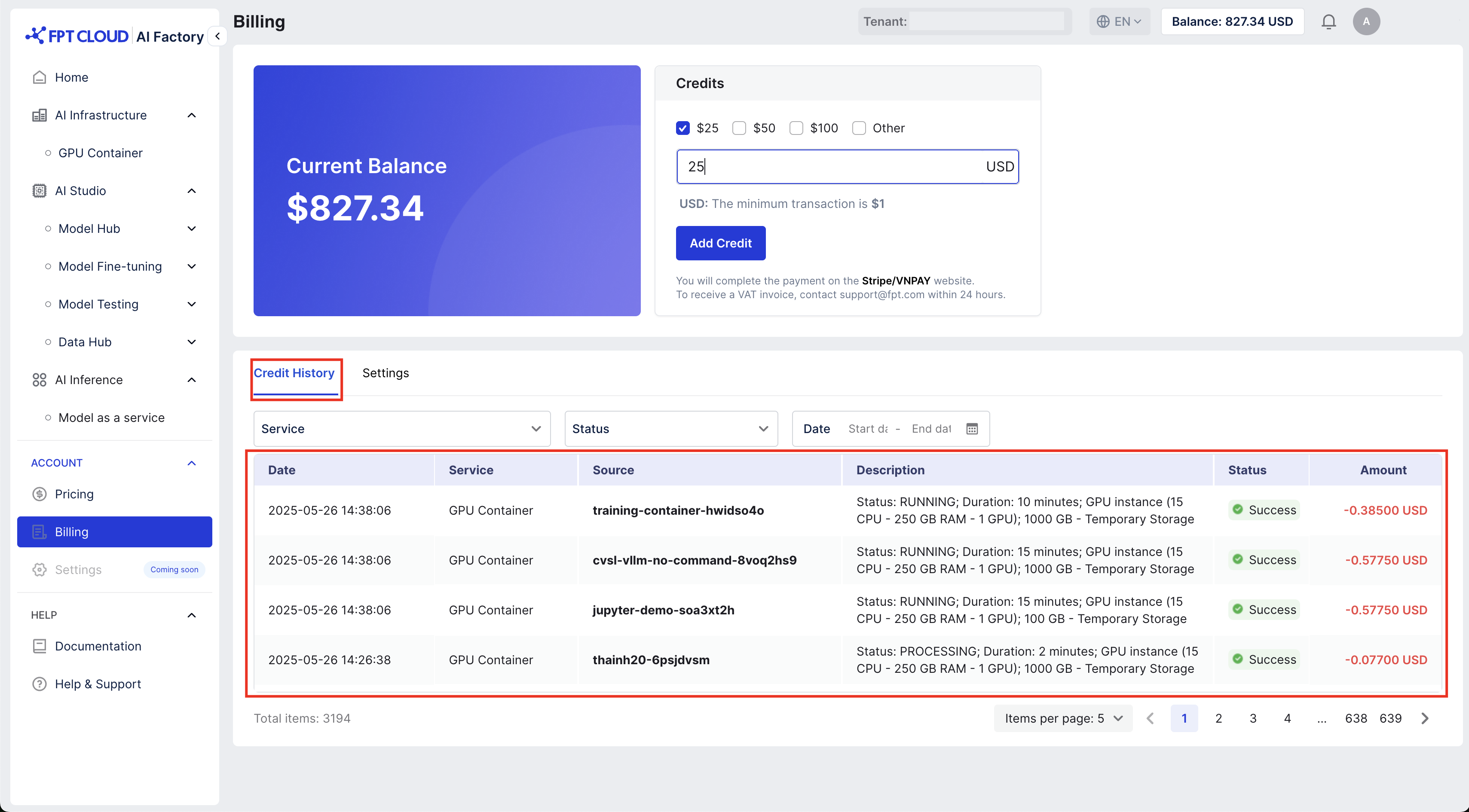This screenshot has height=812, width=1469.
Task: Open the Status filter dropdown
Action: coord(670,429)
